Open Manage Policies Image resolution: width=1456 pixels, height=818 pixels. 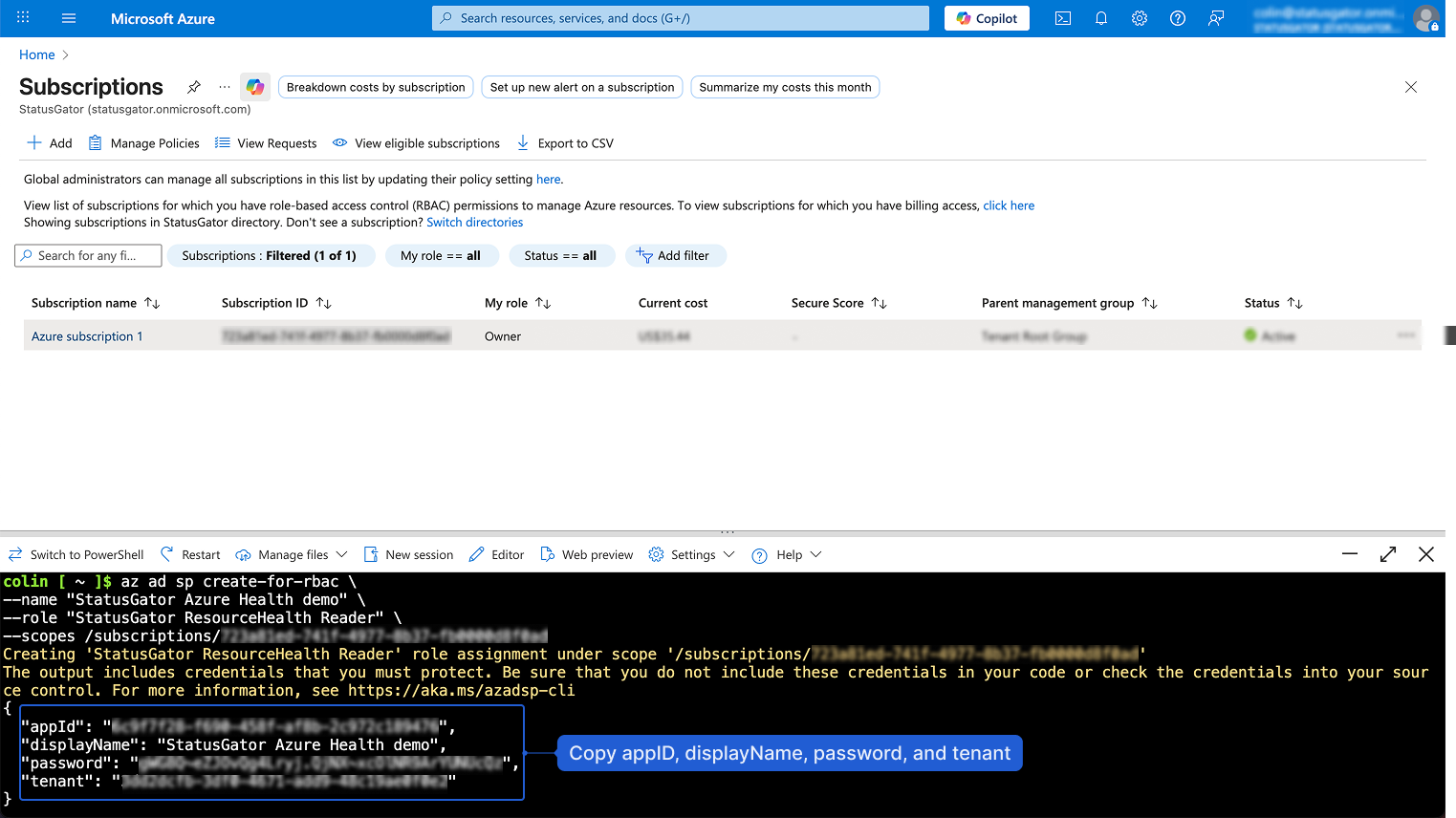pos(143,143)
